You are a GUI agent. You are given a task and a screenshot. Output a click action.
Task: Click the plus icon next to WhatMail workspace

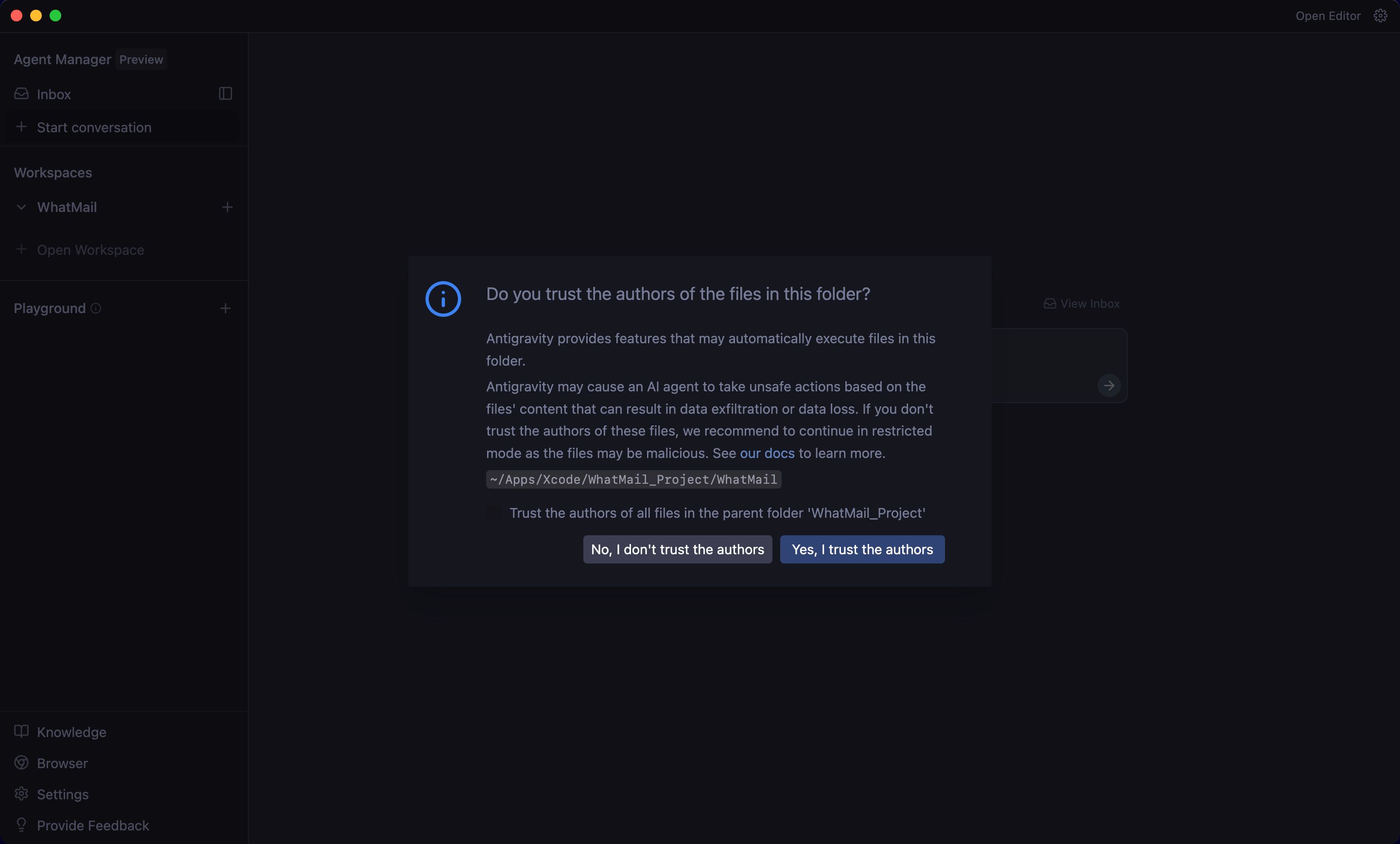pyautogui.click(x=227, y=208)
